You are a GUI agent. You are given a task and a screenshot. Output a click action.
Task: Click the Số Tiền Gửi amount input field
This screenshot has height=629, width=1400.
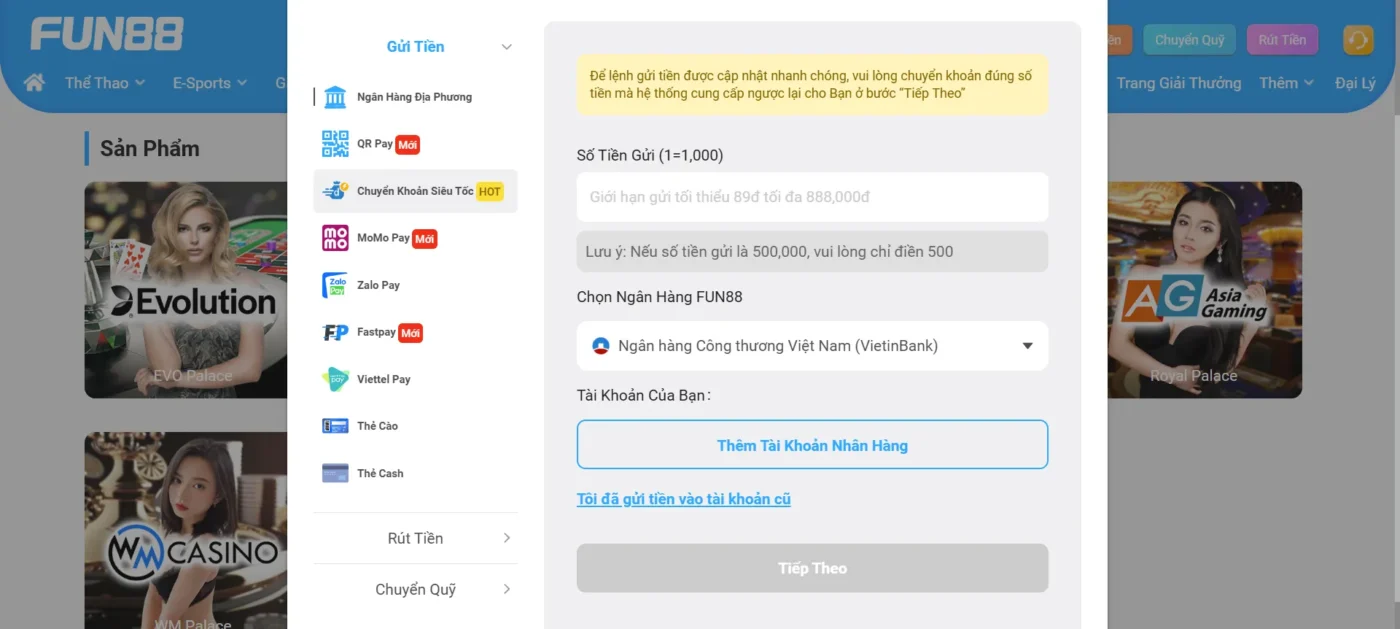pyautogui.click(x=812, y=197)
